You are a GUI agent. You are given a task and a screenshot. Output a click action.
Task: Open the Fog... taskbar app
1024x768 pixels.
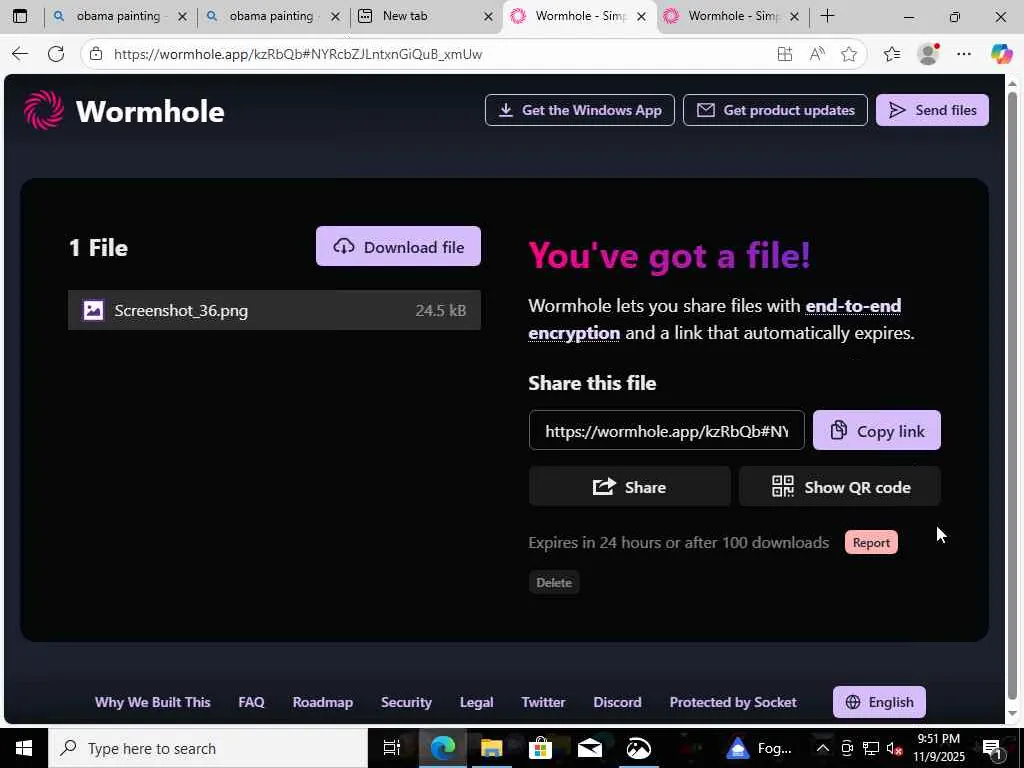pyautogui.click(x=759, y=748)
